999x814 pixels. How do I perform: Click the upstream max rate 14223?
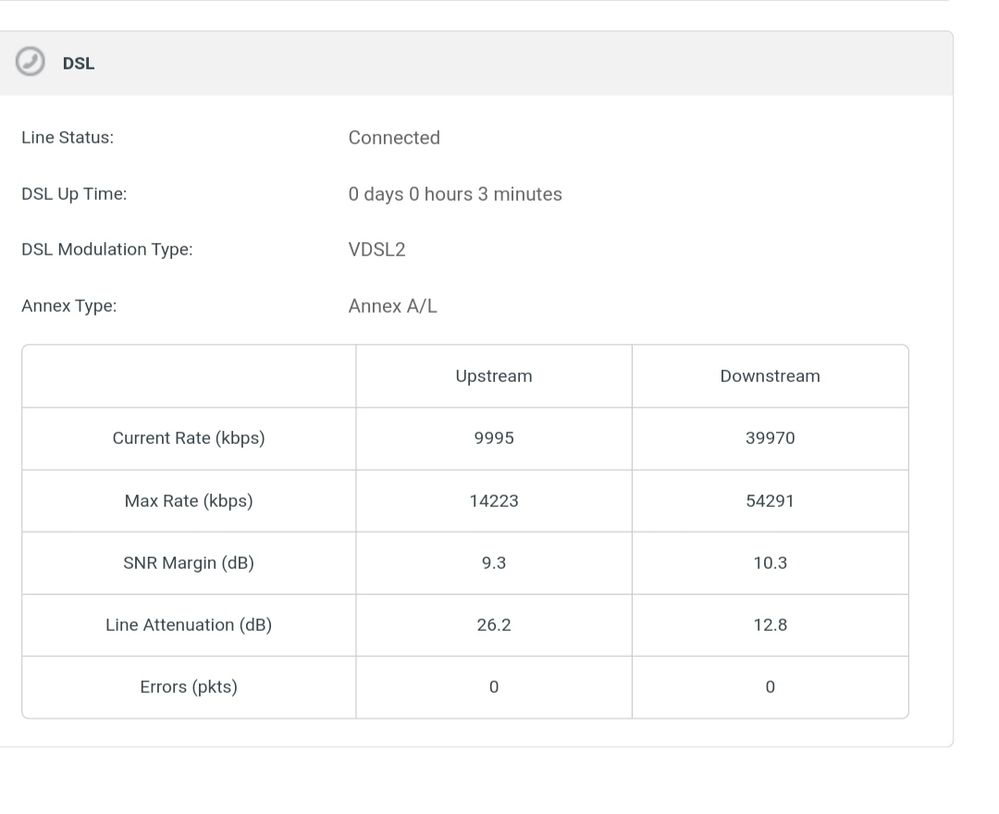[494, 501]
